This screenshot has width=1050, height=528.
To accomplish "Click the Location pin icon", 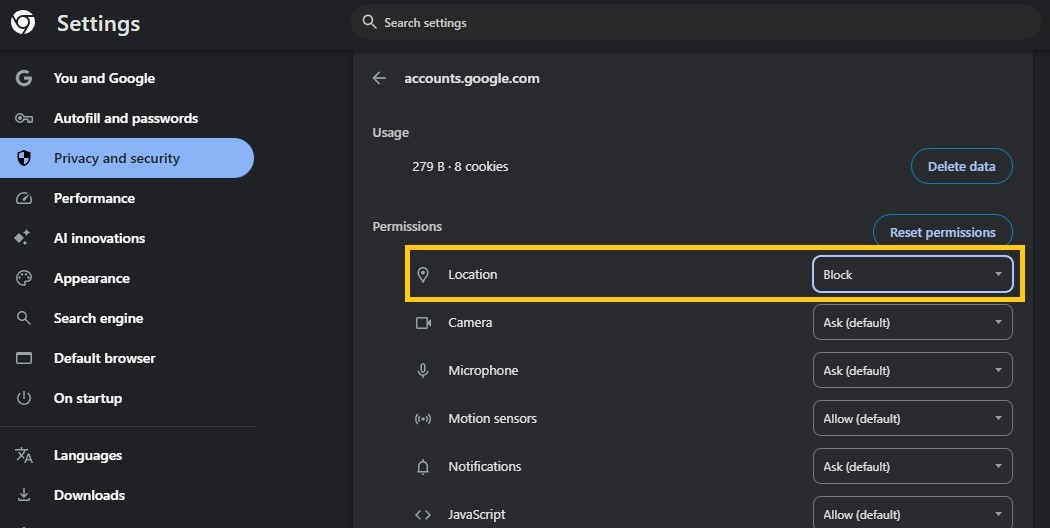I will coord(423,275).
